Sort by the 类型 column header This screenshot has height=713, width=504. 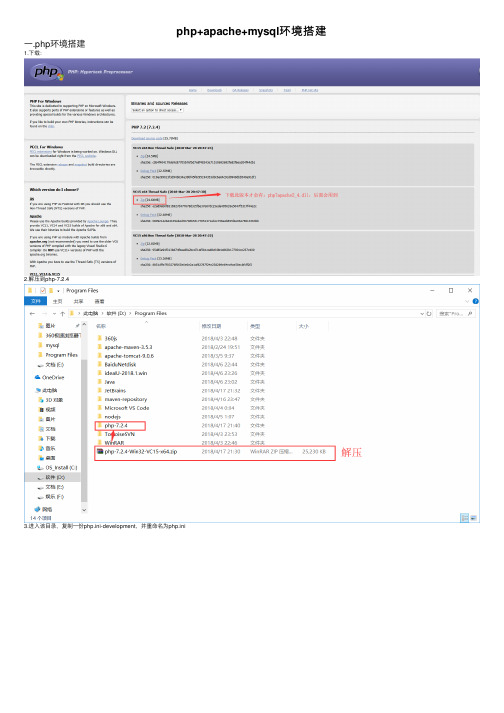click(x=255, y=326)
